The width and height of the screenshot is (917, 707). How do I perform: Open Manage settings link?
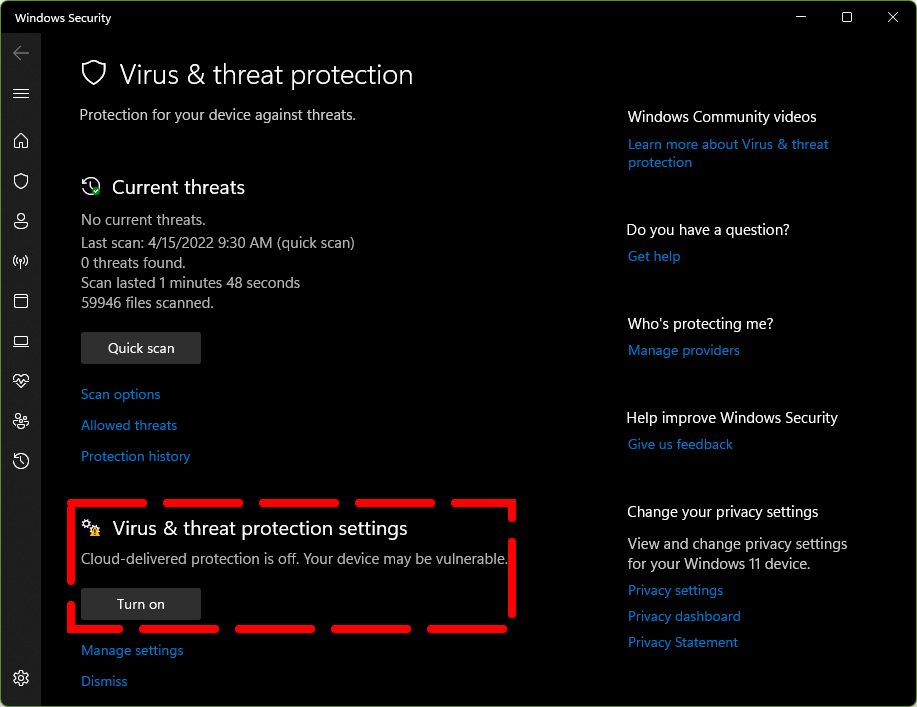(132, 650)
